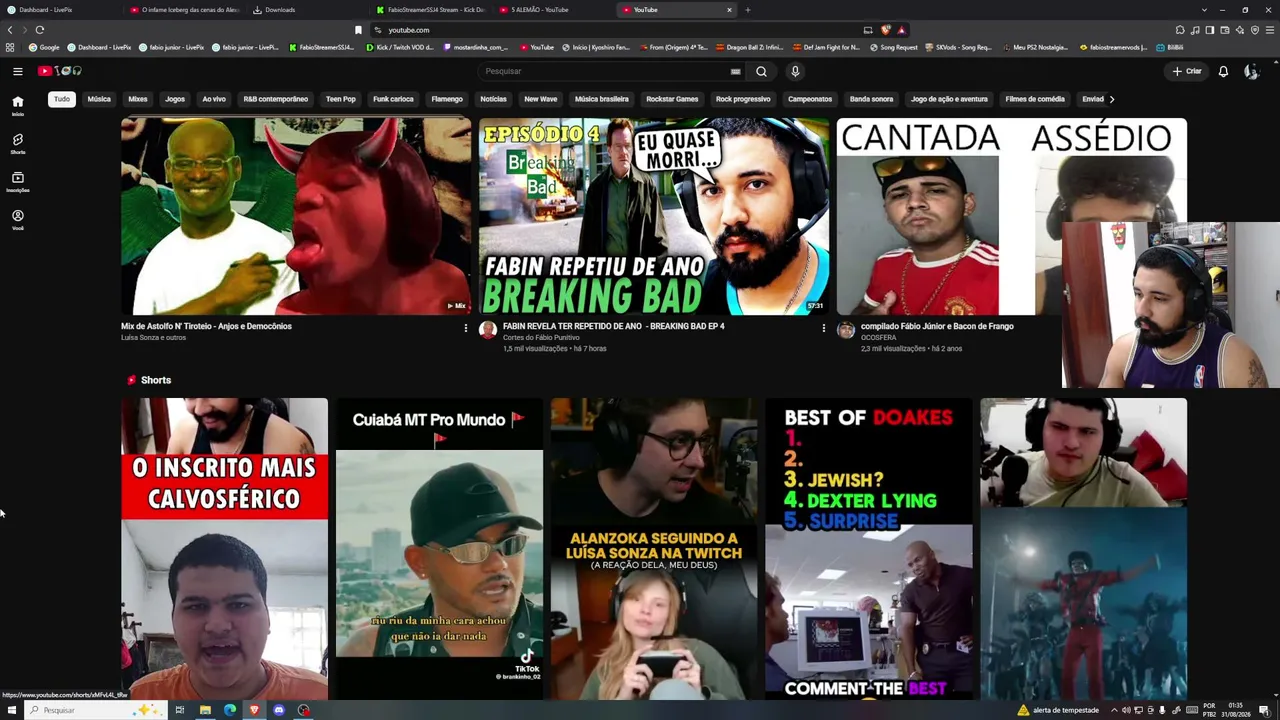The width and height of the screenshot is (1280, 720).
Task: Open File Explorer from the taskbar
Action: [205, 710]
